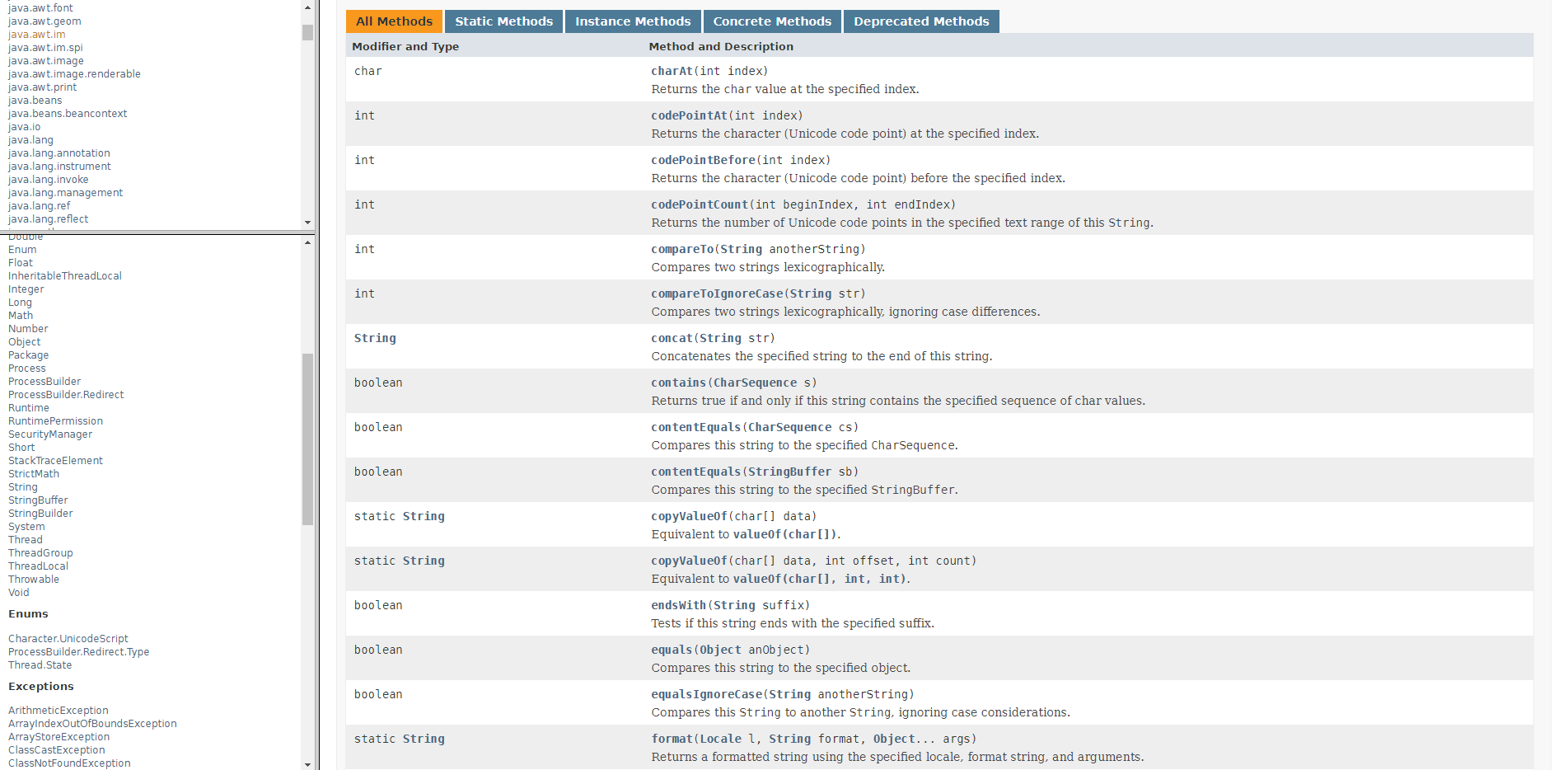This screenshot has width=1568, height=770.
Task: Select java.awt.image.renderable package
Action: click(x=74, y=74)
